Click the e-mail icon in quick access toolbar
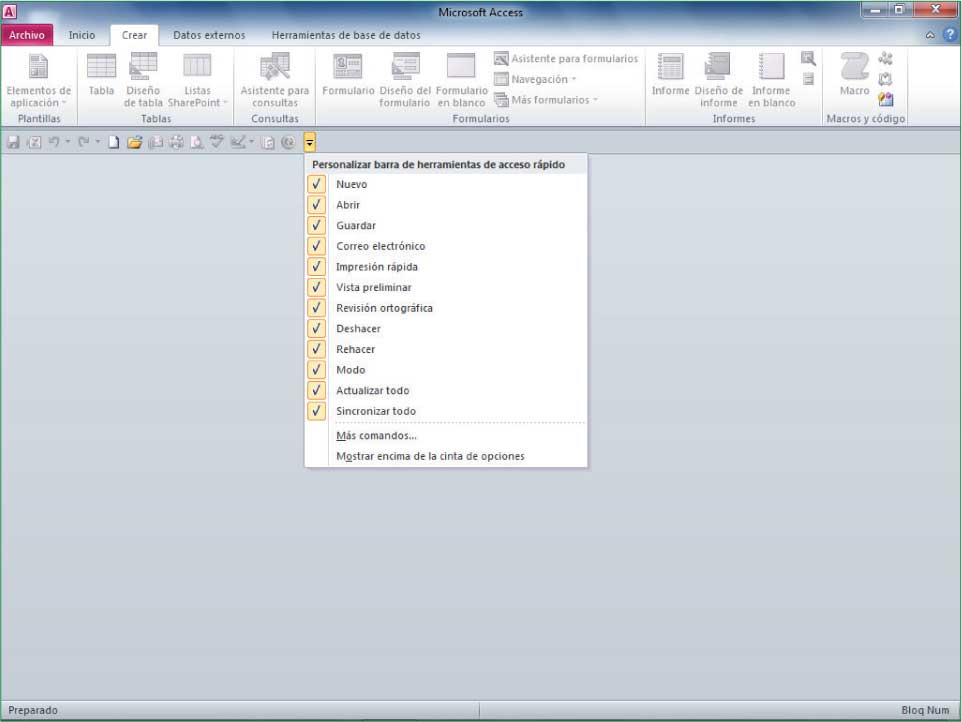The height and width of the screenshot is (722, 962). [155, 142]
